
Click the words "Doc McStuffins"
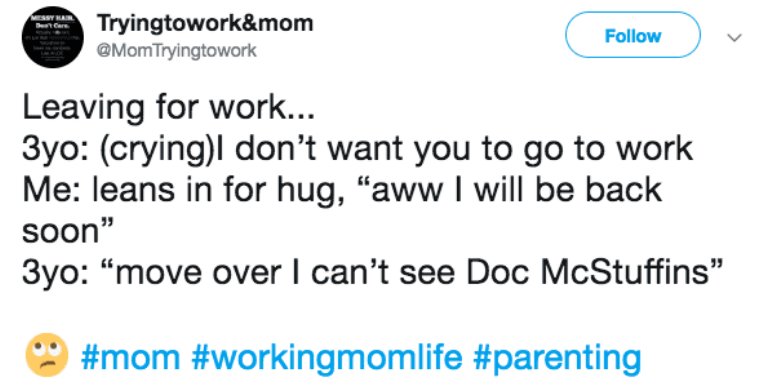point(595,273)
